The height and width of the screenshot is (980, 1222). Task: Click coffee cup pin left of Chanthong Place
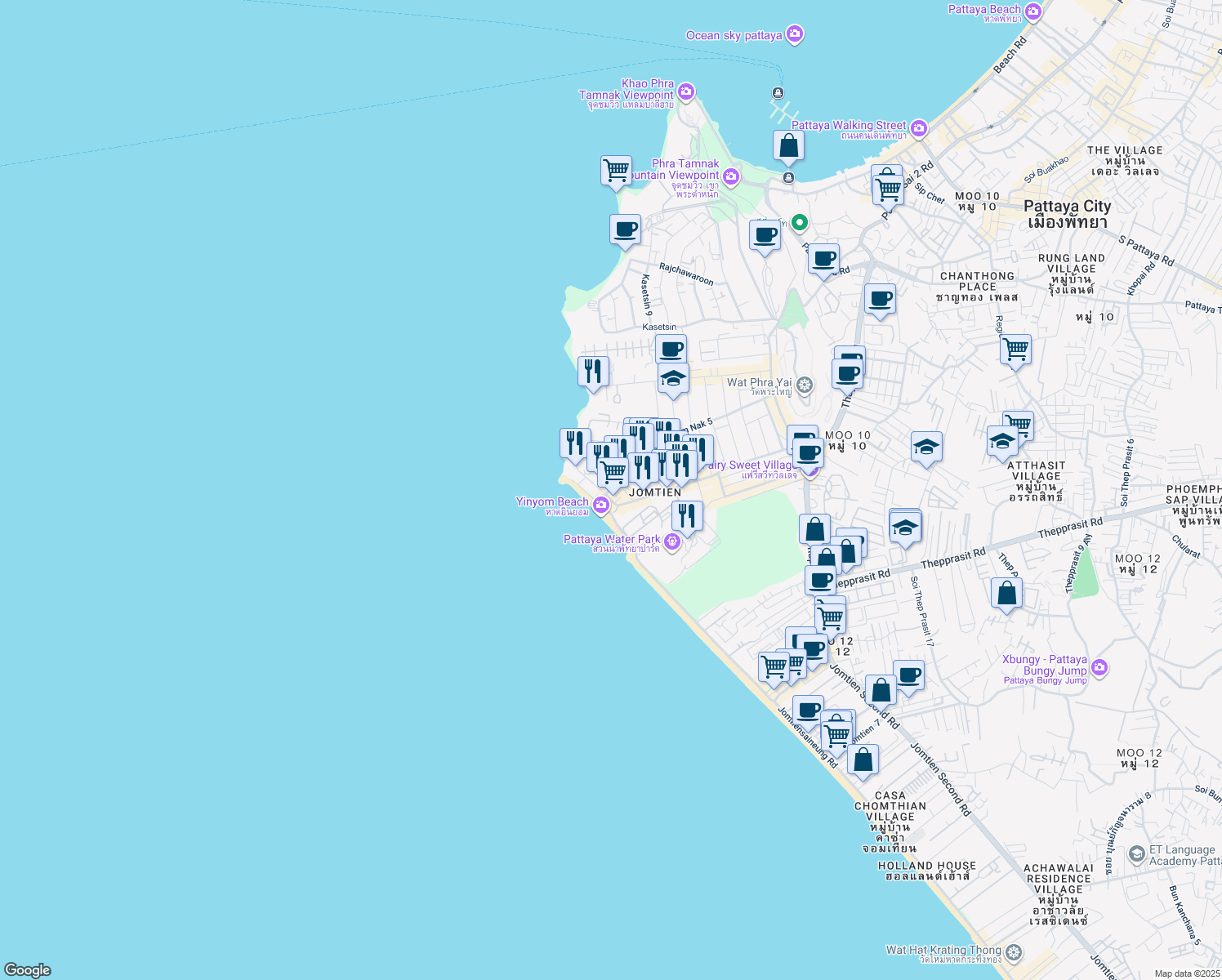880,301
